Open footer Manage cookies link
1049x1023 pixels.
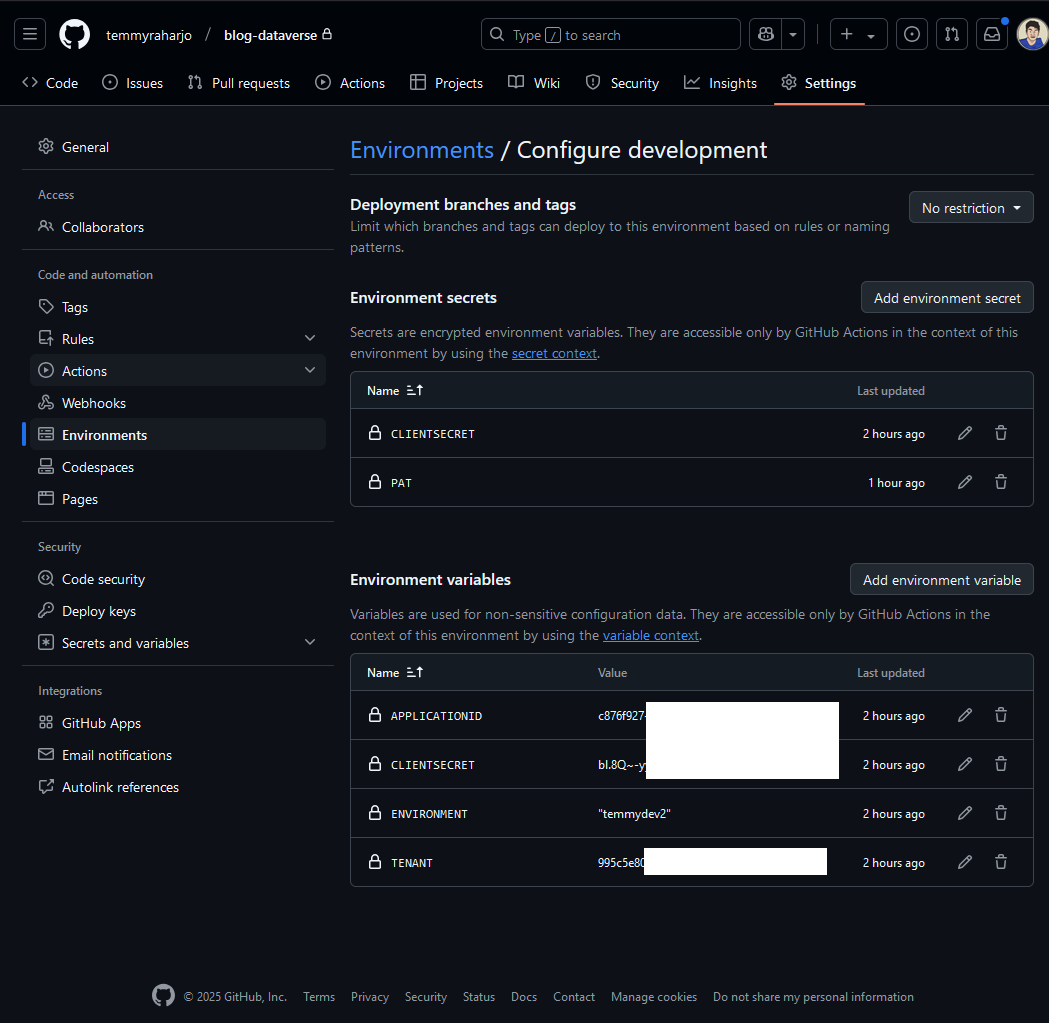pos(654,997)
